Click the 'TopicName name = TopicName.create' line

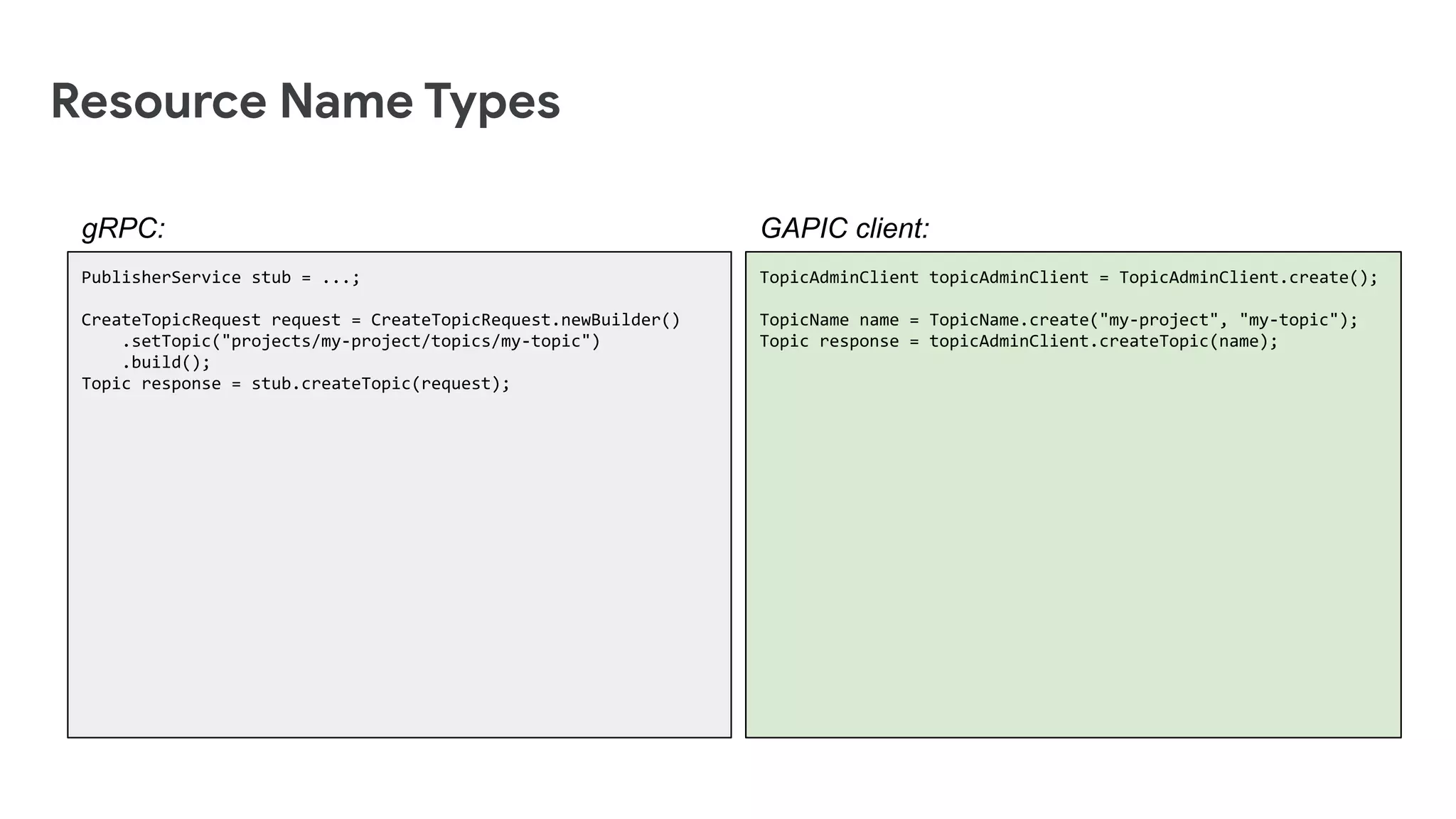(1059, 320)
